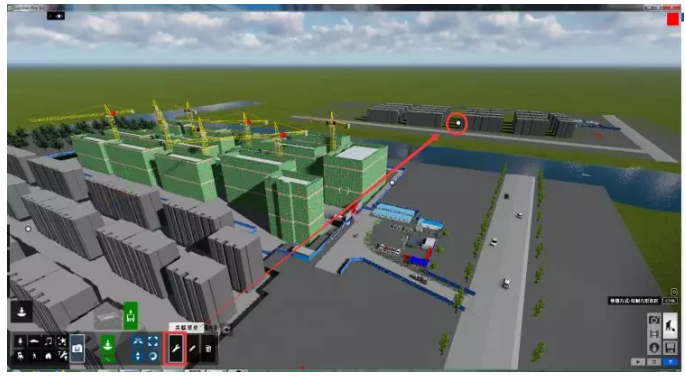Viewport: 686px width, 376px height.
Task: Choose the Lights and utilities category
Action: (x=62, y=355)
